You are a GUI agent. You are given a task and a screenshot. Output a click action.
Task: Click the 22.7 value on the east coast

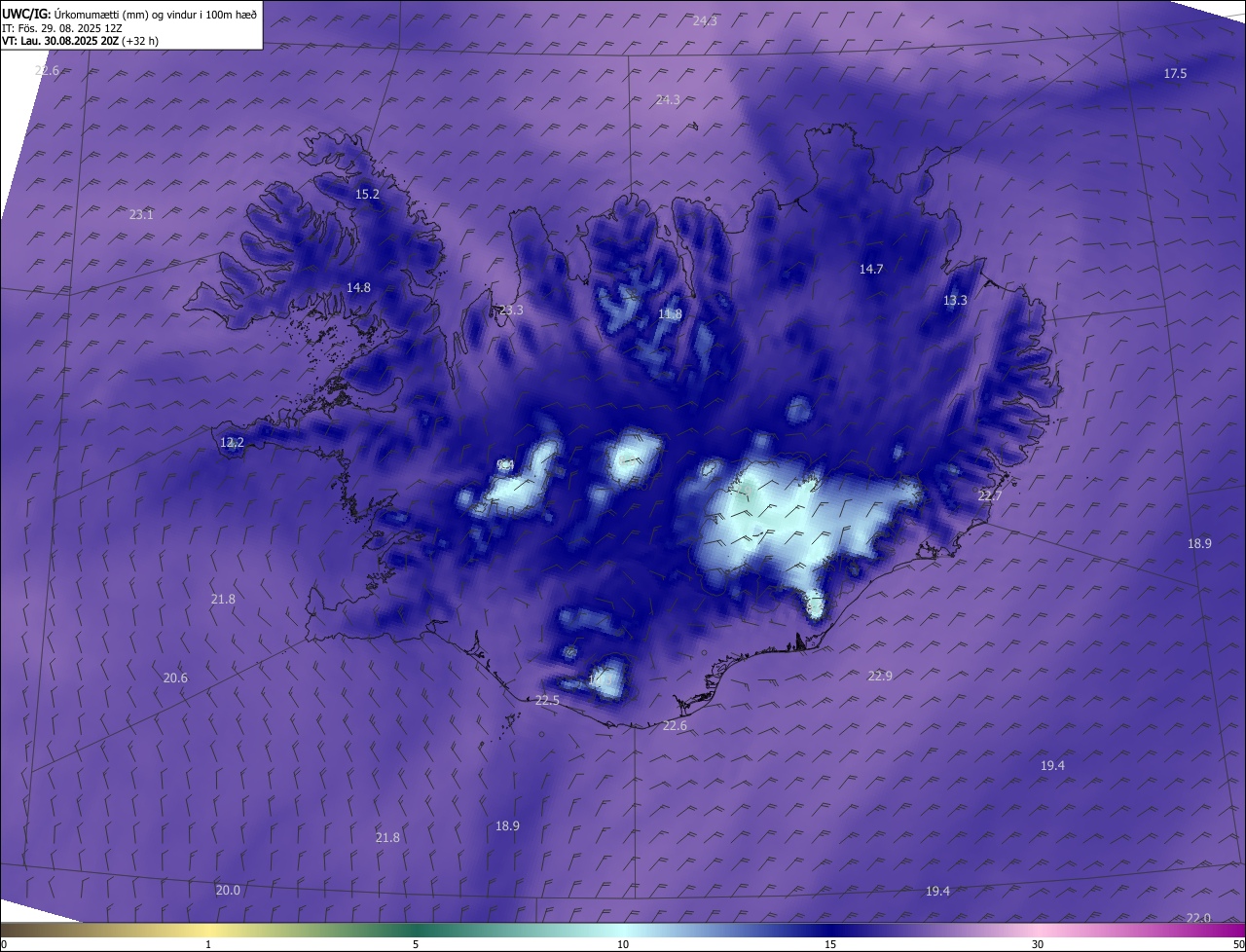pos(989,496)
